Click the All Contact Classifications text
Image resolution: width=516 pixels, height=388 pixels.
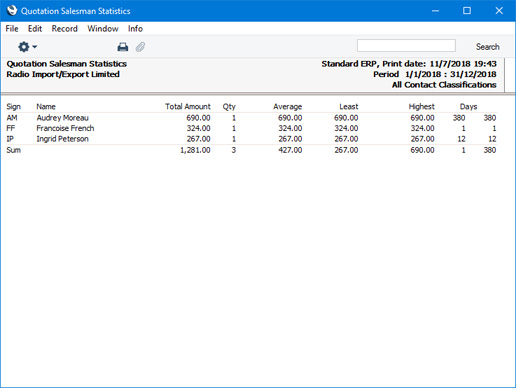coord(444,85)
